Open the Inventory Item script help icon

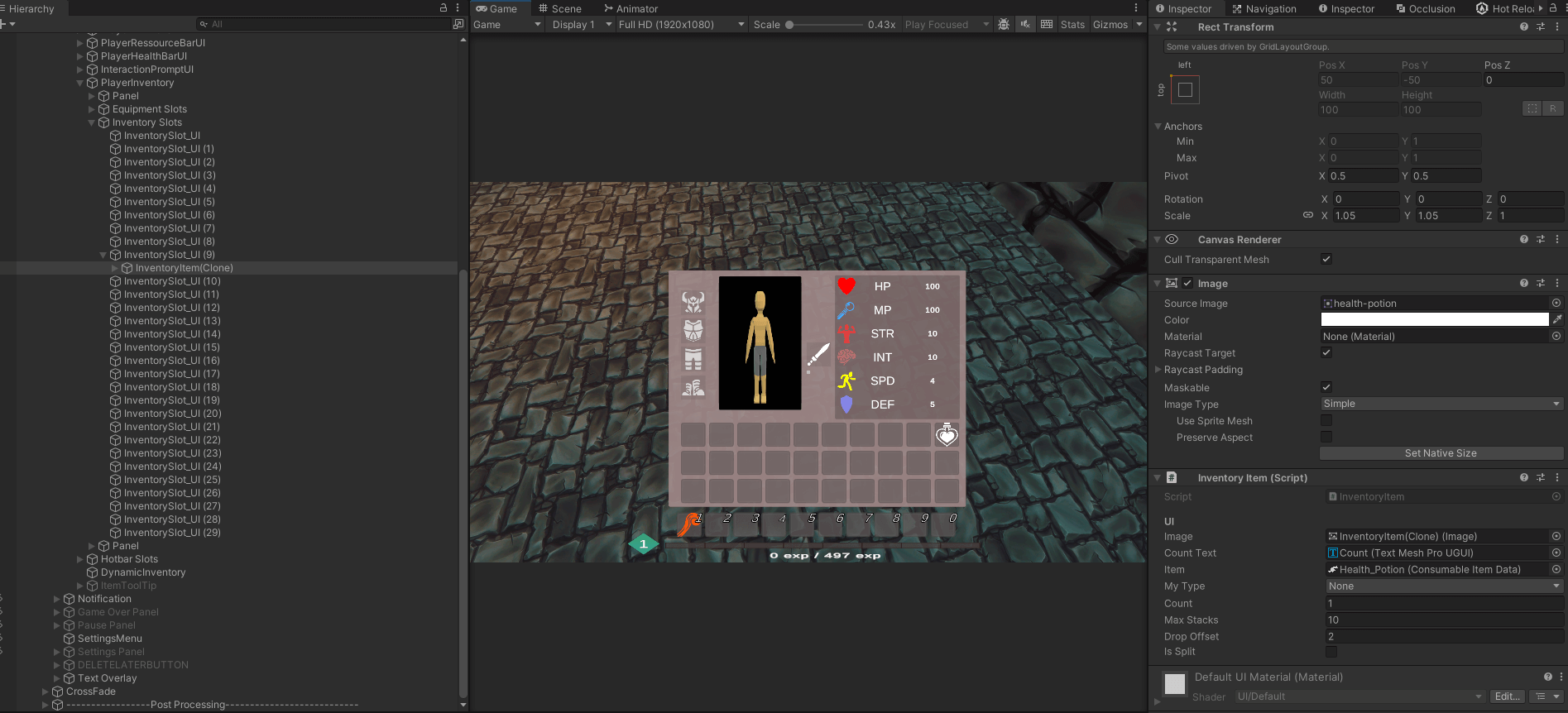click(x=1524, y=477)
